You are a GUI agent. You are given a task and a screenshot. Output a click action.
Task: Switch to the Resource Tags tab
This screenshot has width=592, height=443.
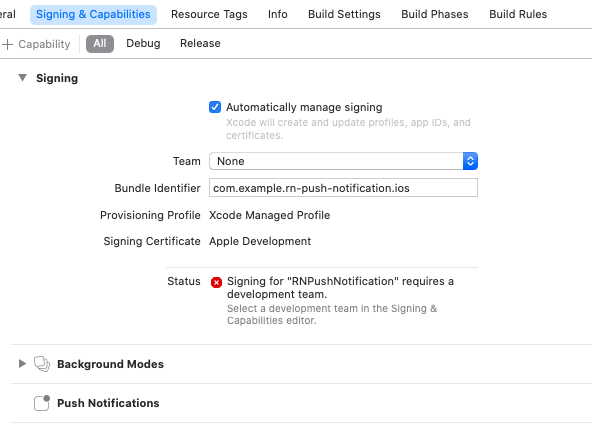[209, 14]
